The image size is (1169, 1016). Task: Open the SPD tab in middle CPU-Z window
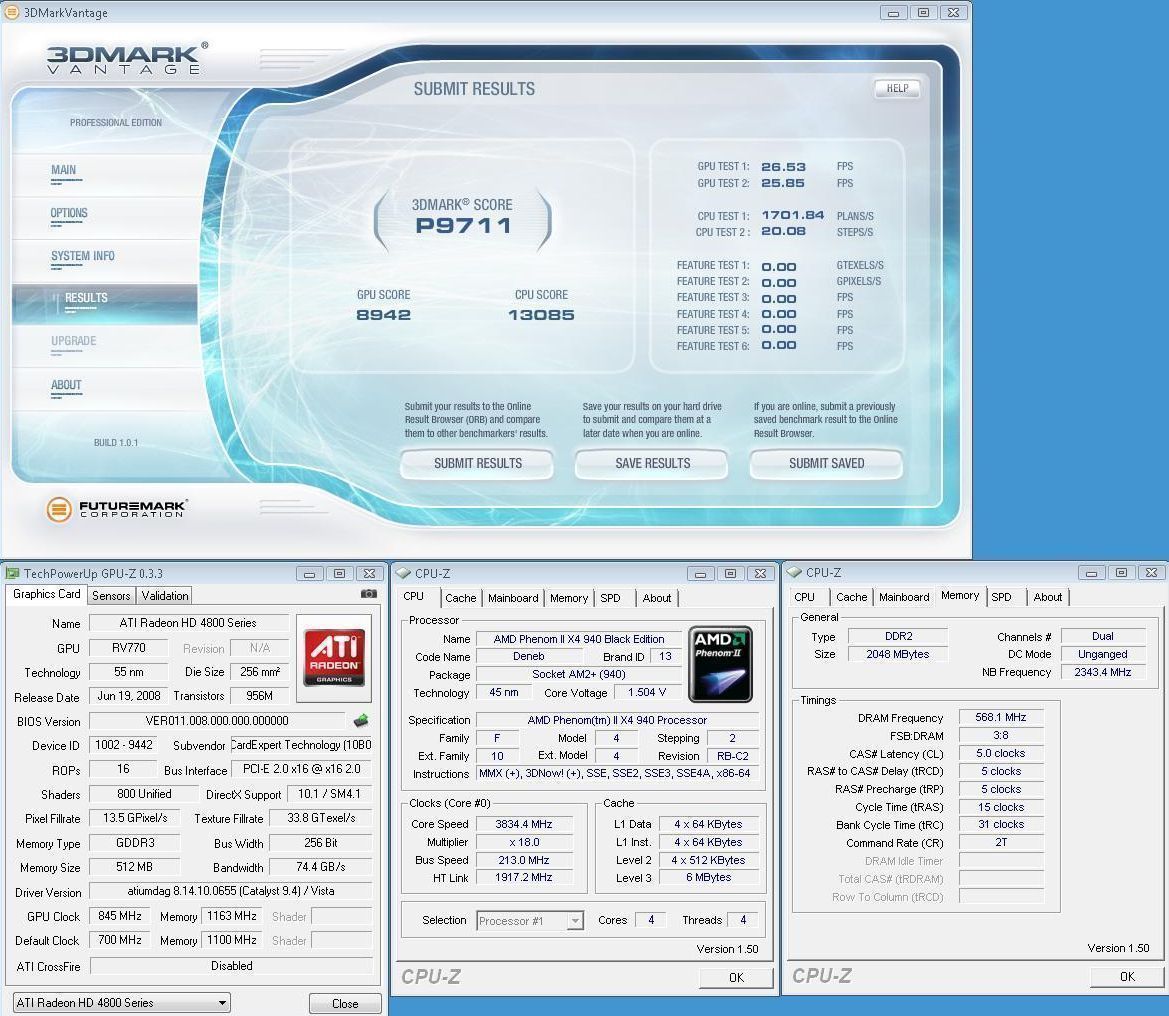pyautogui.click(x=610, y=598)
